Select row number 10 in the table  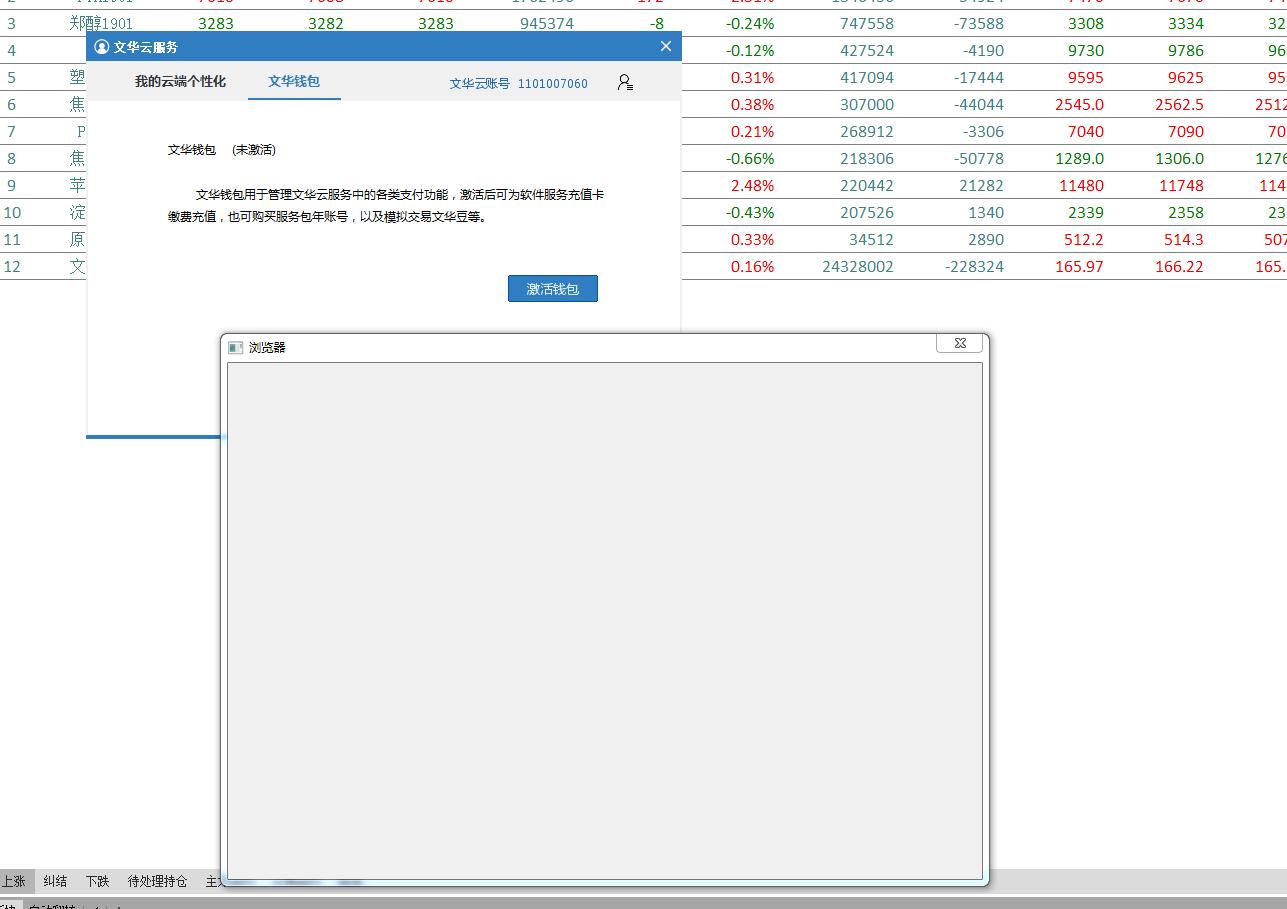click(x=12, y=212)
